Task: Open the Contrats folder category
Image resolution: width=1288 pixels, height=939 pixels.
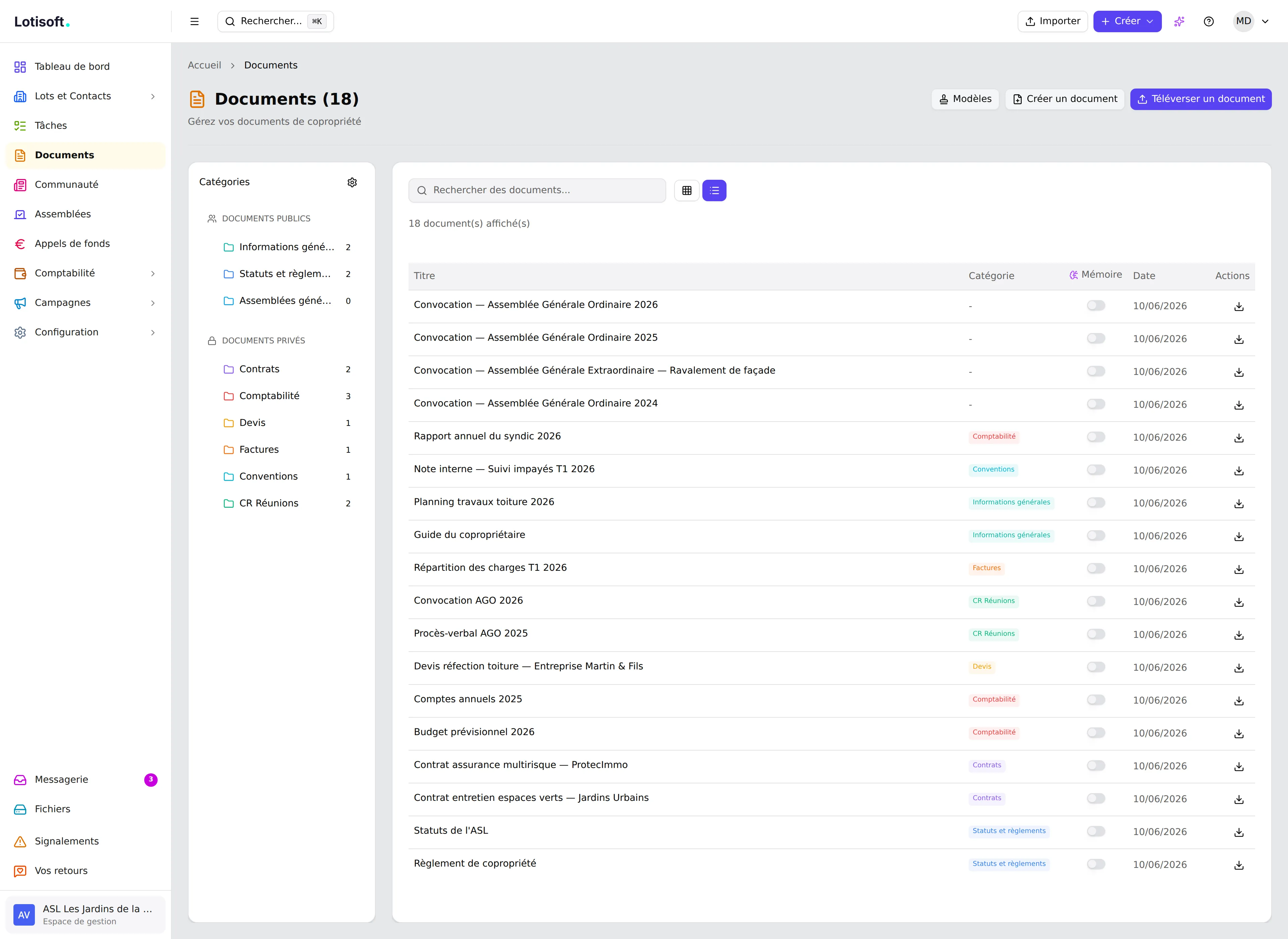Action: [287, 369]
